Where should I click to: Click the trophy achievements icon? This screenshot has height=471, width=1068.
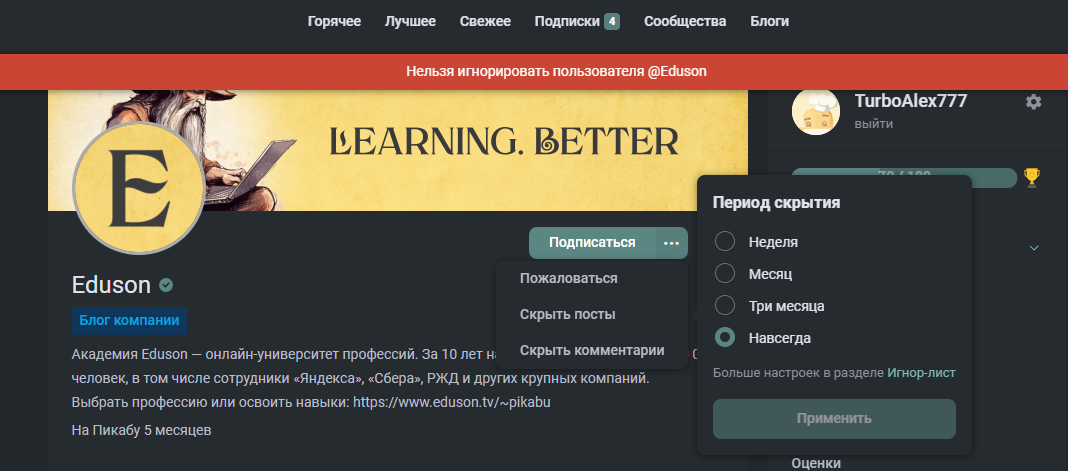point(1032,178)
